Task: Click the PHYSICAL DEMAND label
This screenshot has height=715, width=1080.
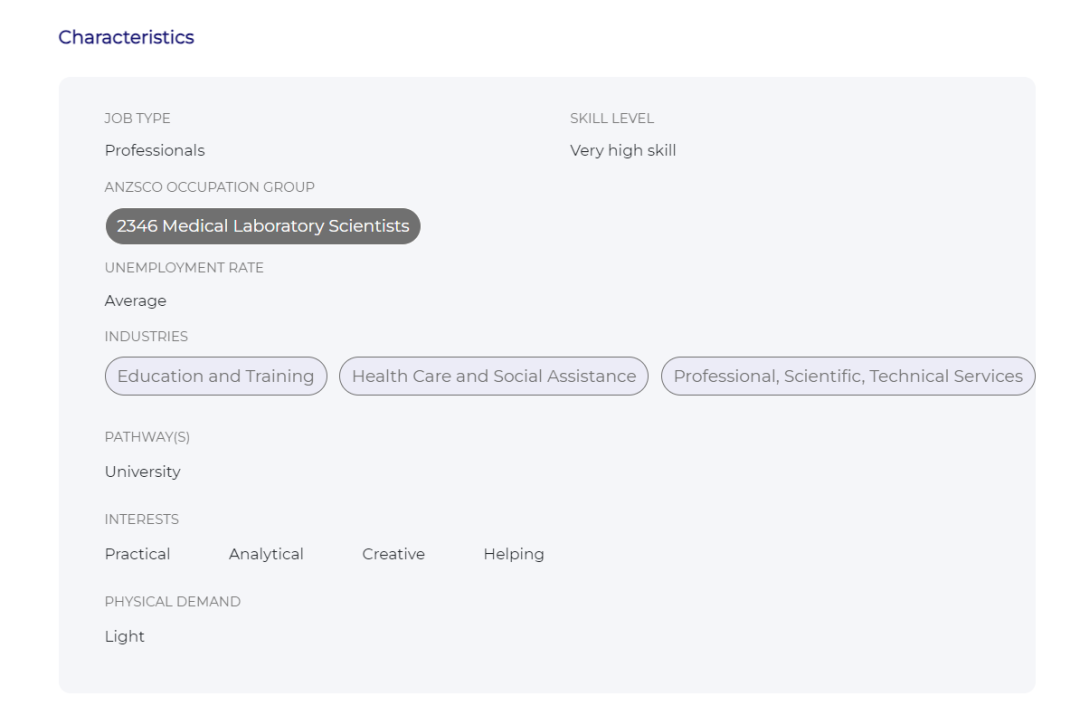Action: point(173,602)
